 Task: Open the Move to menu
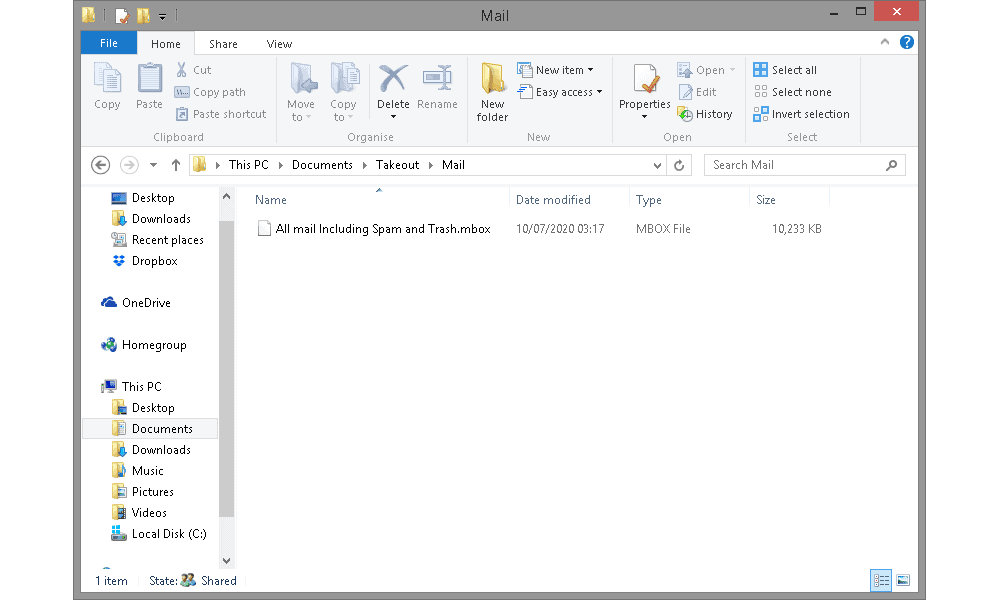(301, 92)
